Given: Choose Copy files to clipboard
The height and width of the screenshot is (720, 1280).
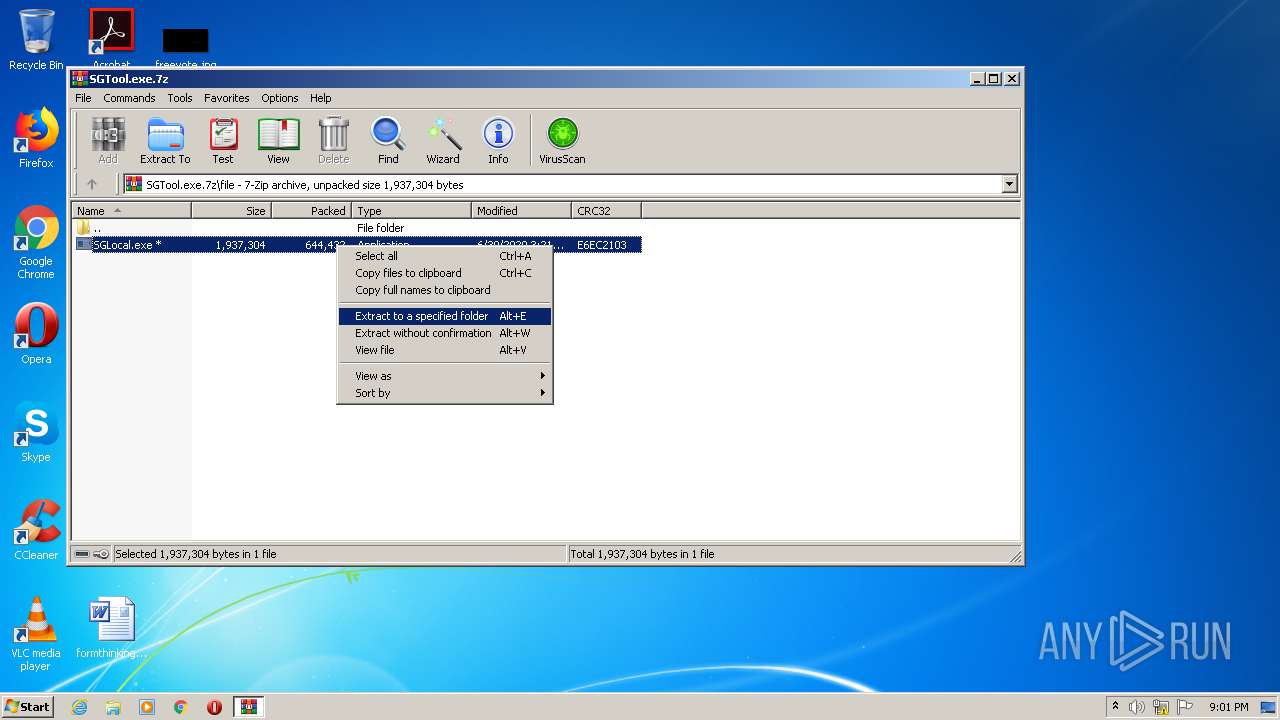Looking at the screenshot, I should pos(445,273).
